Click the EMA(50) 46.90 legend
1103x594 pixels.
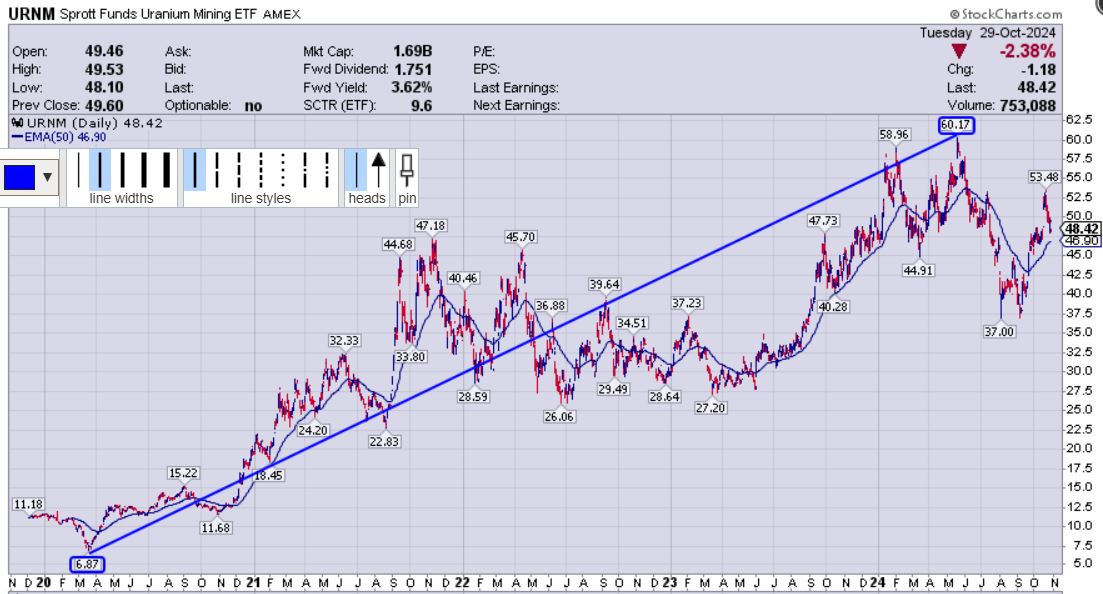click(x=59, y=137)
